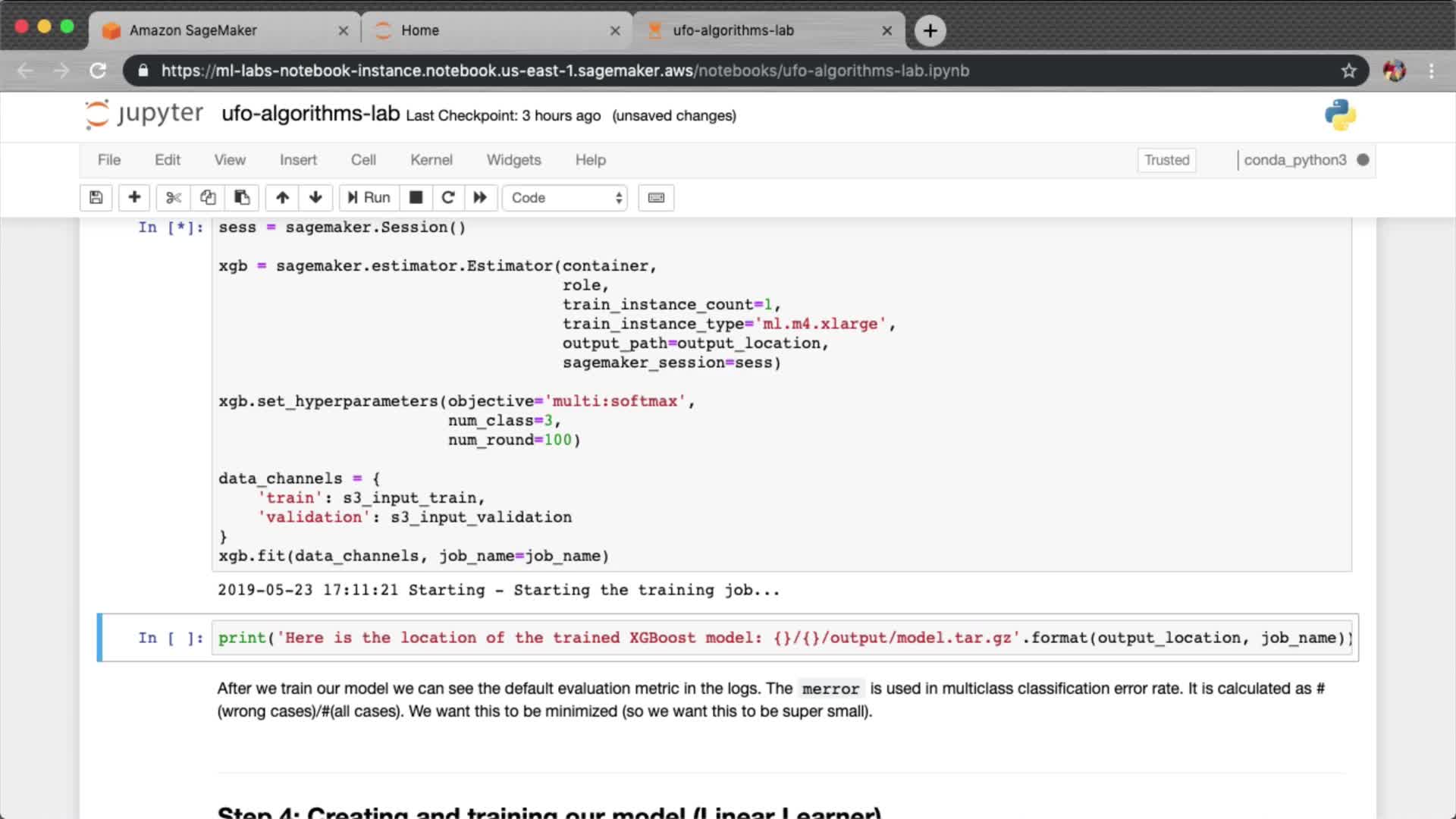The height and width of the screenshot is (819, 1456).
Task: Cut selected cells with the scissors icon
Action: (x=174, y=198)
